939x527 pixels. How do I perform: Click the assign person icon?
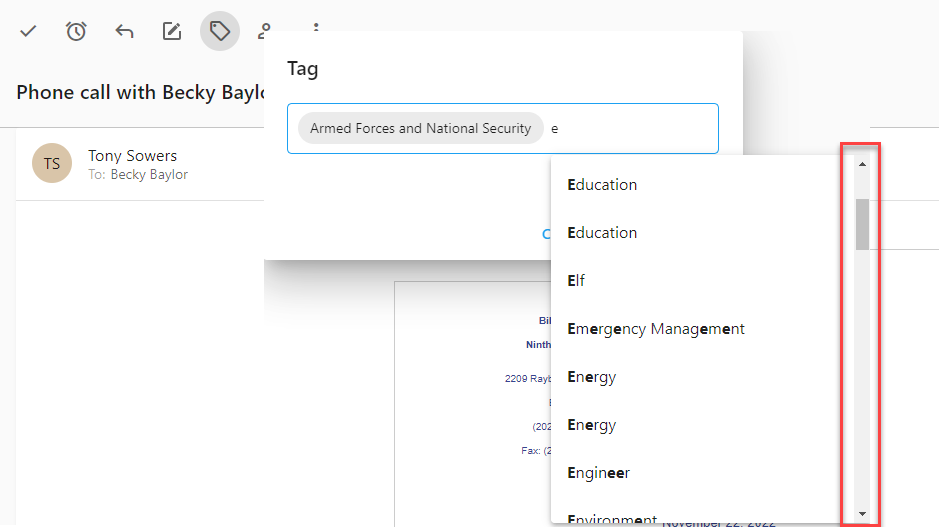point(265,29)
